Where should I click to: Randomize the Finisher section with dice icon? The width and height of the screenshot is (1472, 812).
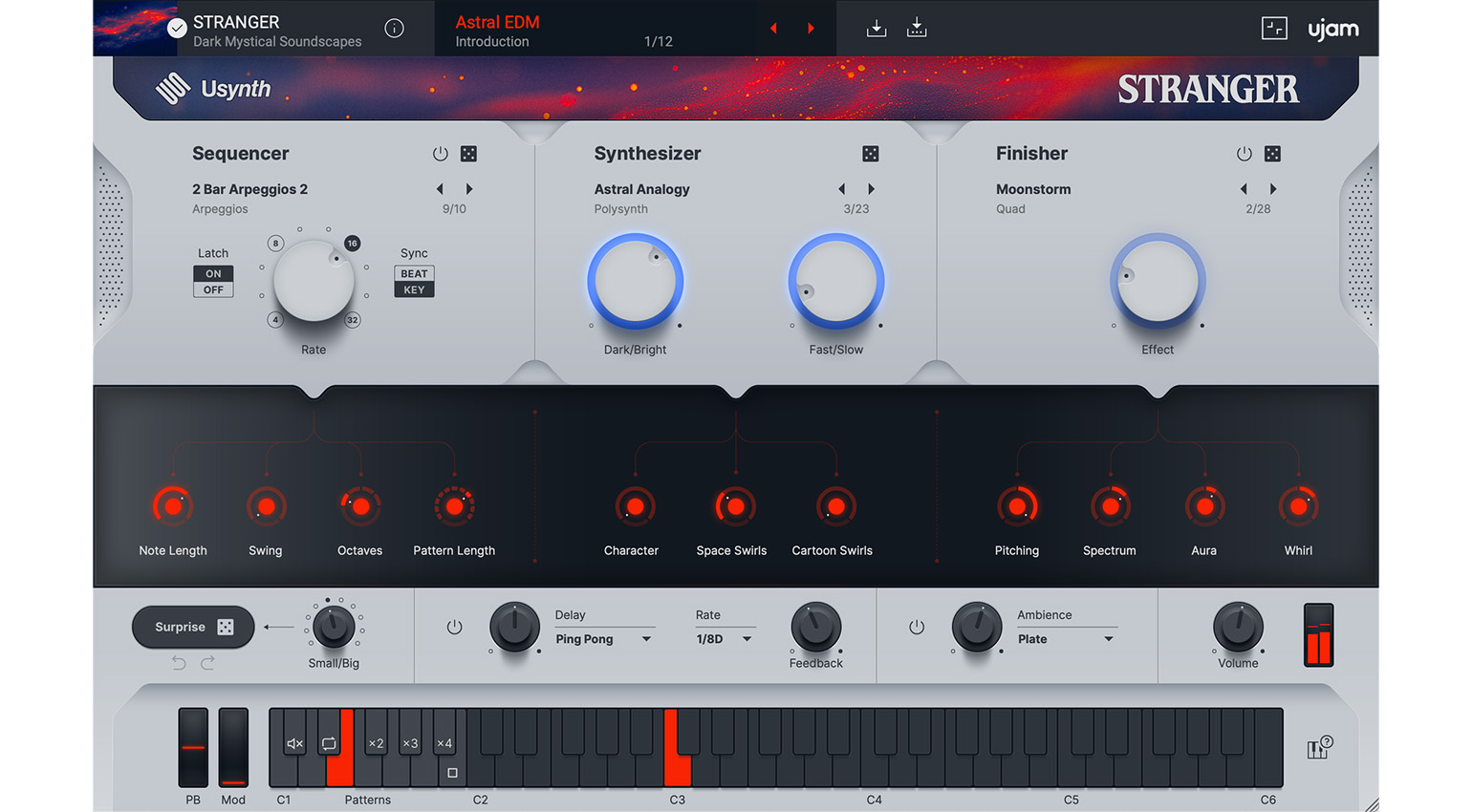(x=1272, y=154)
